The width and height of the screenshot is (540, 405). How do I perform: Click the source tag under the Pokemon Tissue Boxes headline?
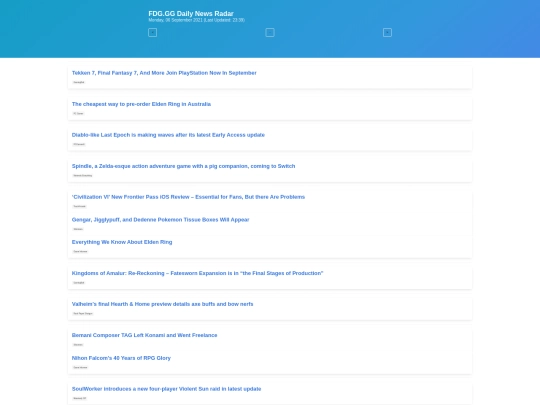[78, 229]
